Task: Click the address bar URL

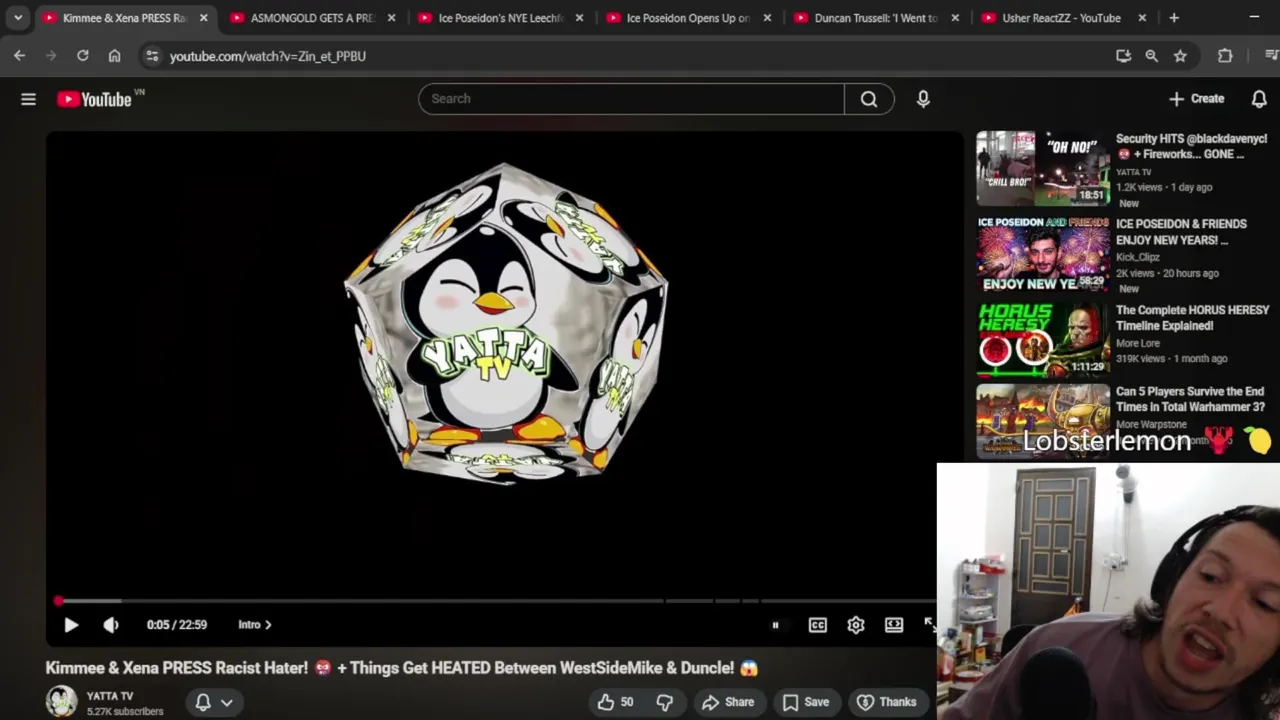Action: tap(268, 56)
